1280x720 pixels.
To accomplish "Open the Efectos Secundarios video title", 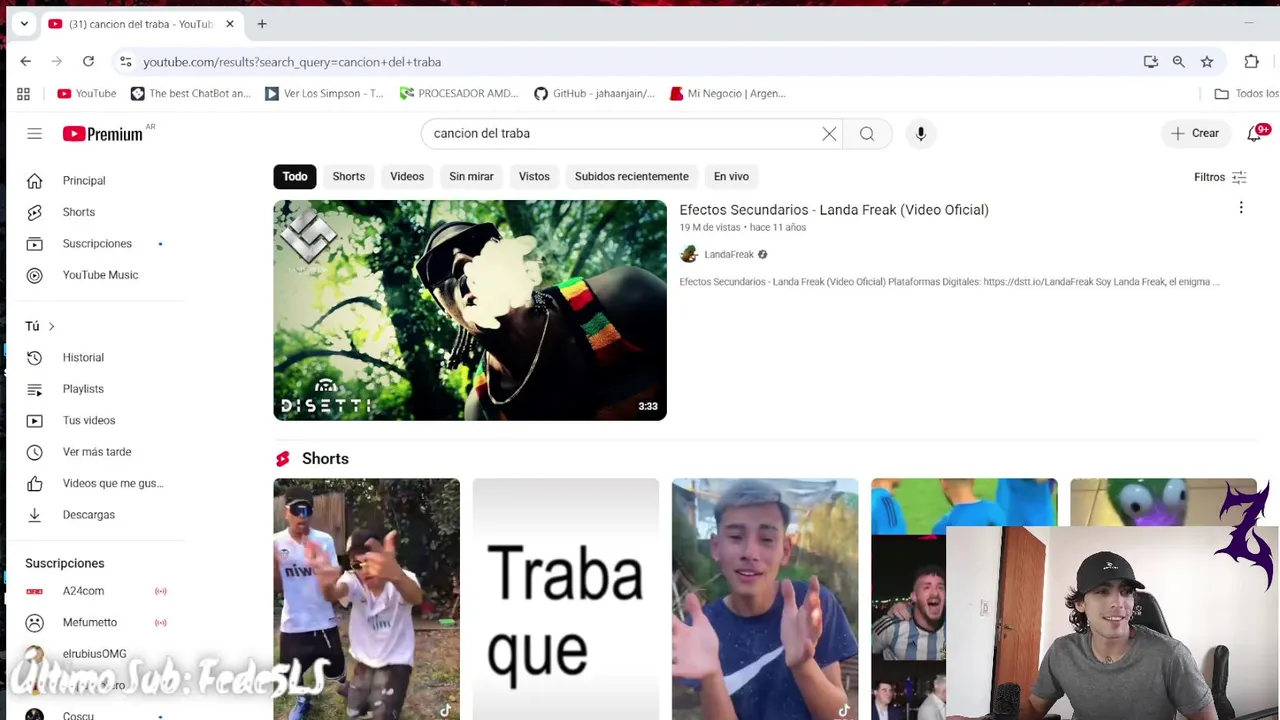I will pyautogui.click(x=834, y=210).
